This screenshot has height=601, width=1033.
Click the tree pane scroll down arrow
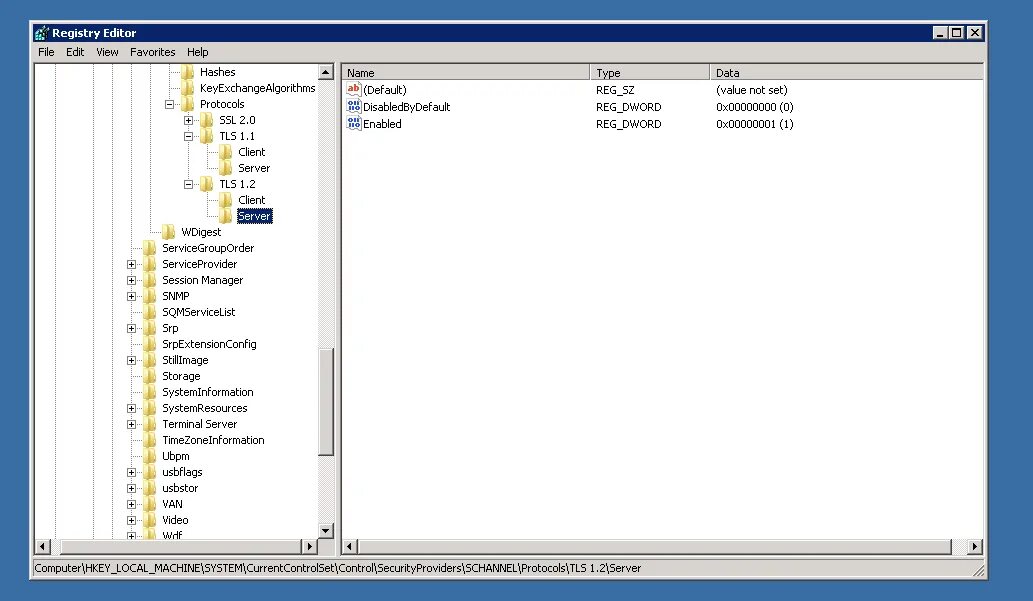326,530
